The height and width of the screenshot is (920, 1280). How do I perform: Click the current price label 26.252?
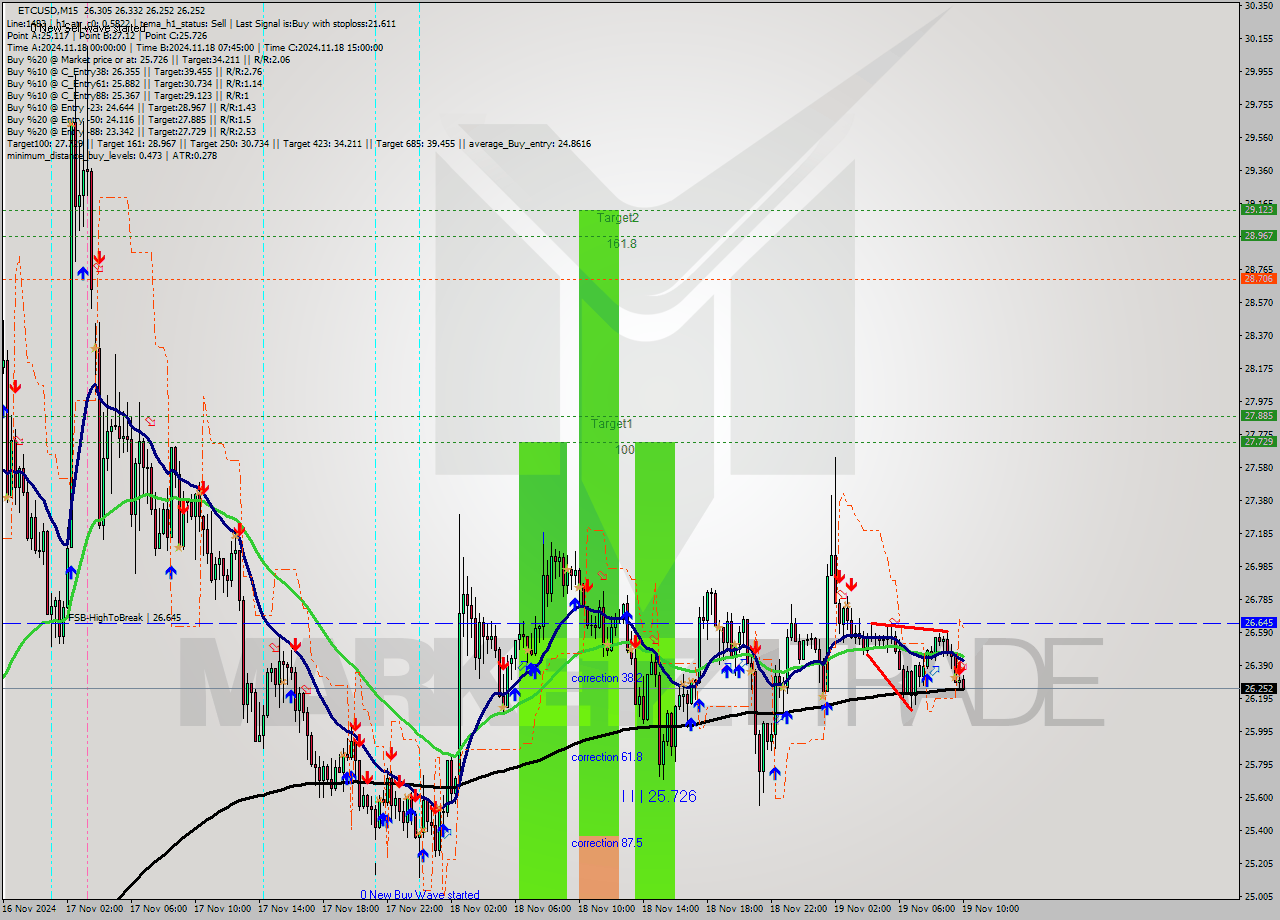click(1258, 688)
